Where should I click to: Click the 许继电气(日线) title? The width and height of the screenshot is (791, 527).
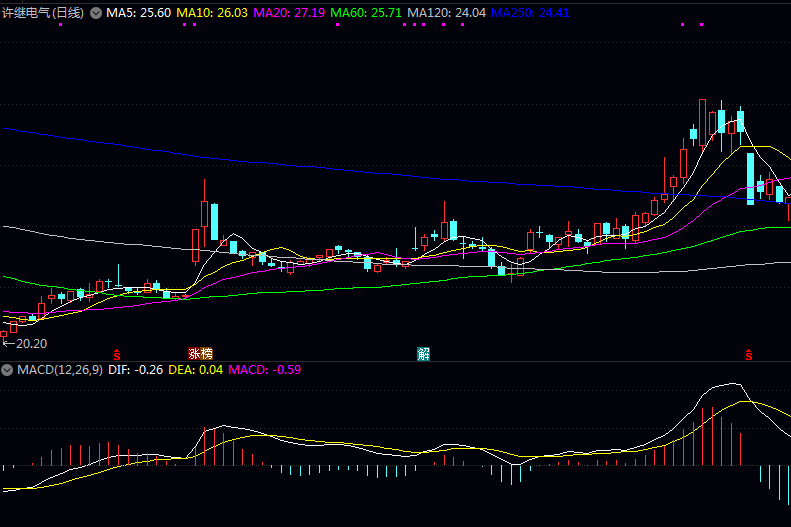[43, 13]
